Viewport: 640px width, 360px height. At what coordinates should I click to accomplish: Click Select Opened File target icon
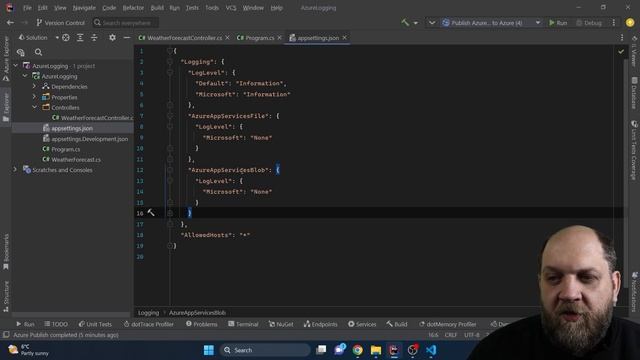[66, 38]
